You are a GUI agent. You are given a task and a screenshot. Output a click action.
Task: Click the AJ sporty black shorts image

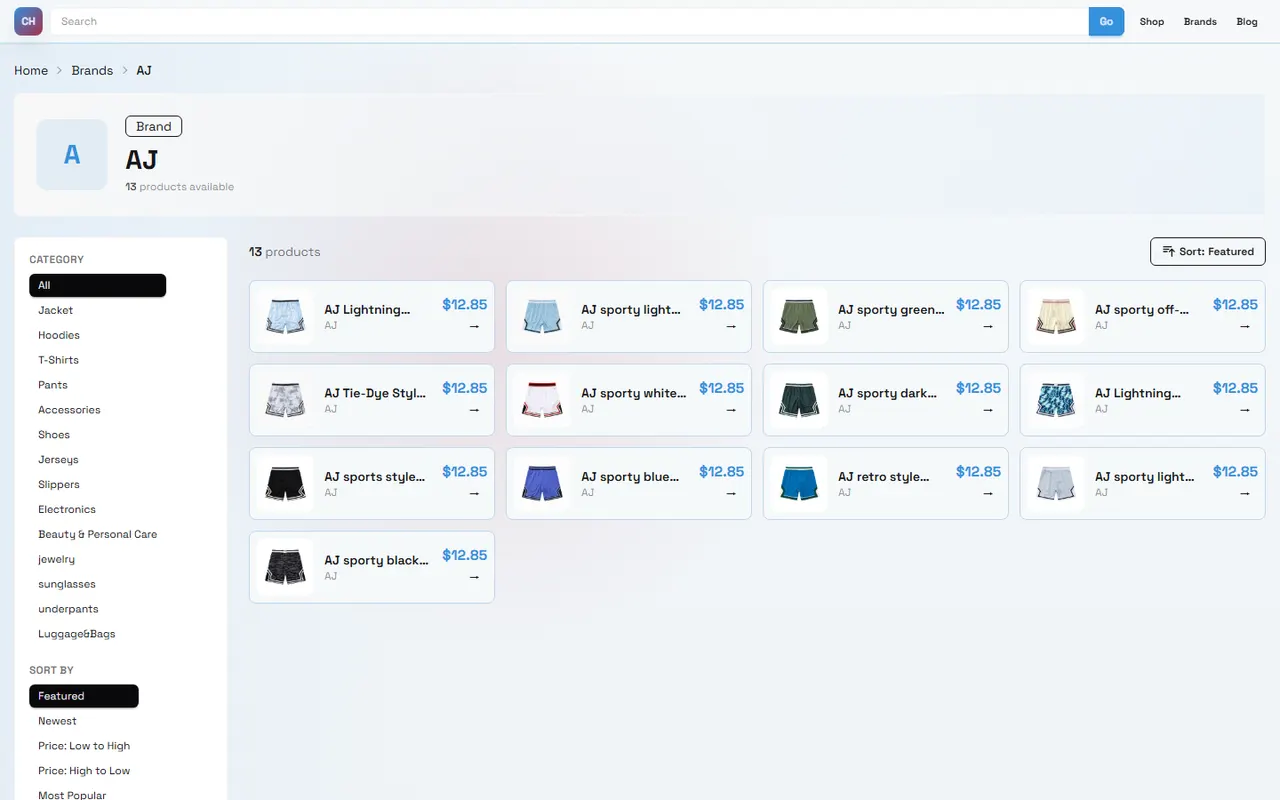[x=285, y=567]
